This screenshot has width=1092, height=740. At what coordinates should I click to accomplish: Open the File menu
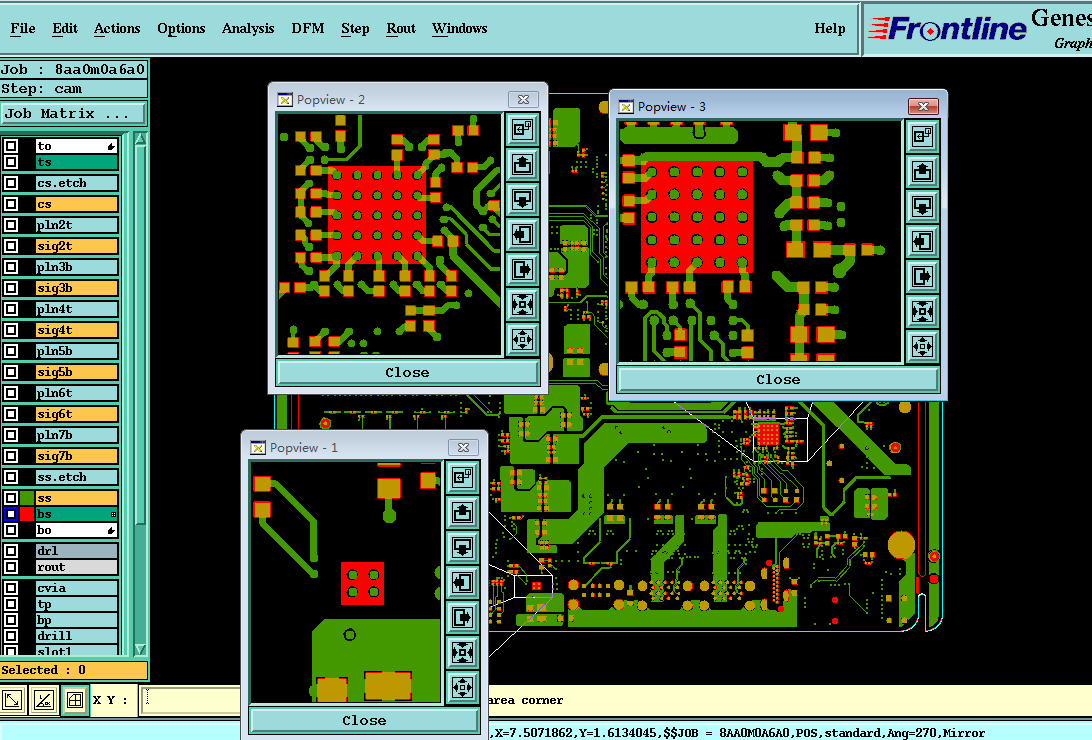(x=23, y=29)
